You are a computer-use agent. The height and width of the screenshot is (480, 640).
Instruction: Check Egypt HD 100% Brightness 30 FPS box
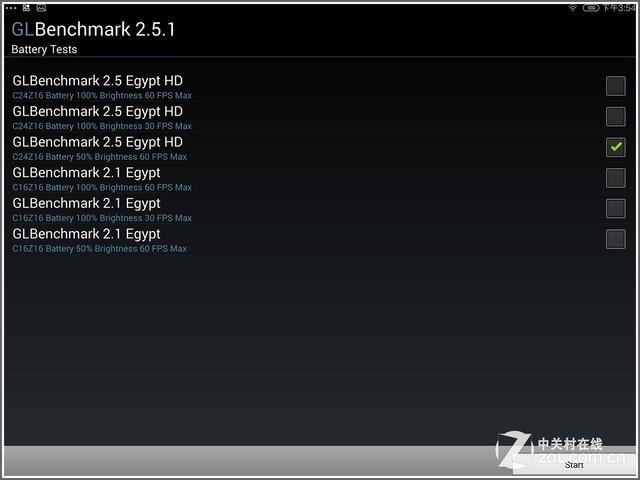coord(616,117)
